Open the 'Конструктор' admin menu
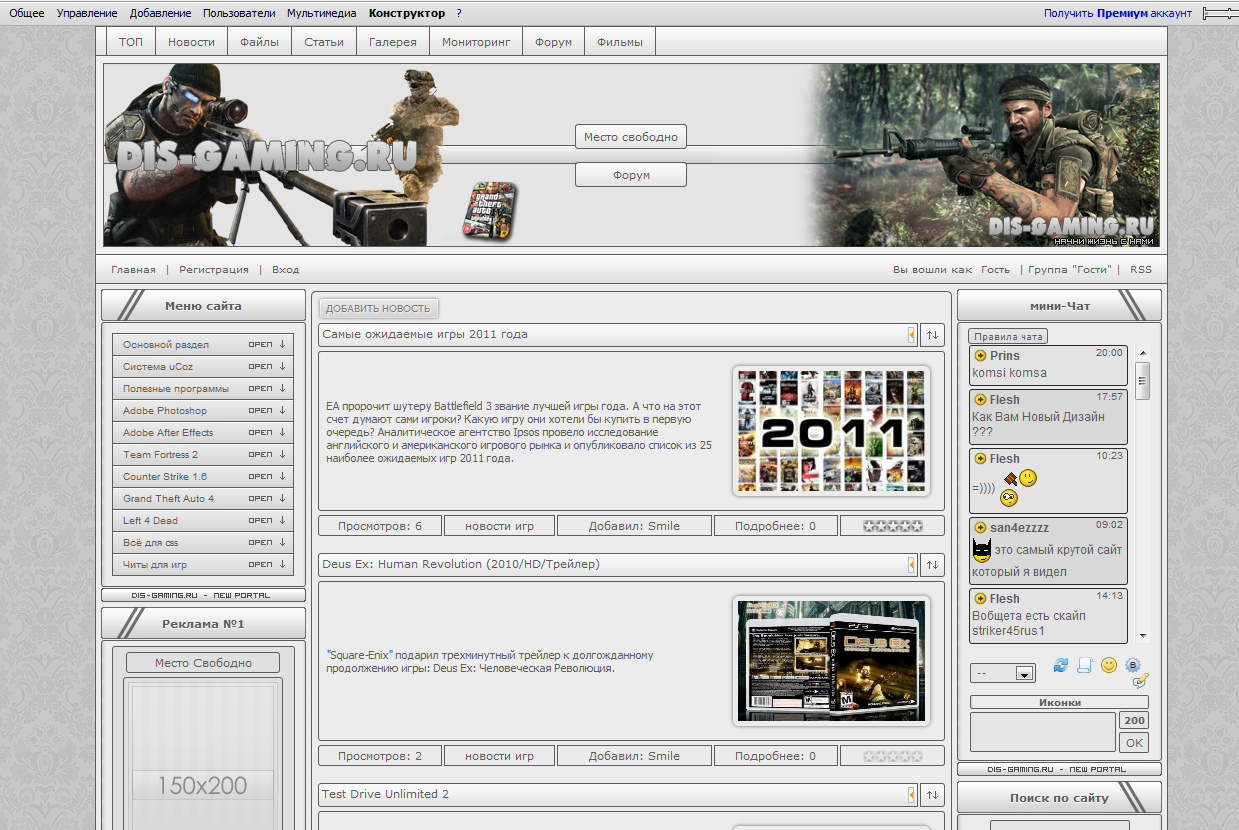The image size is (1239, 830). point(407,13)
